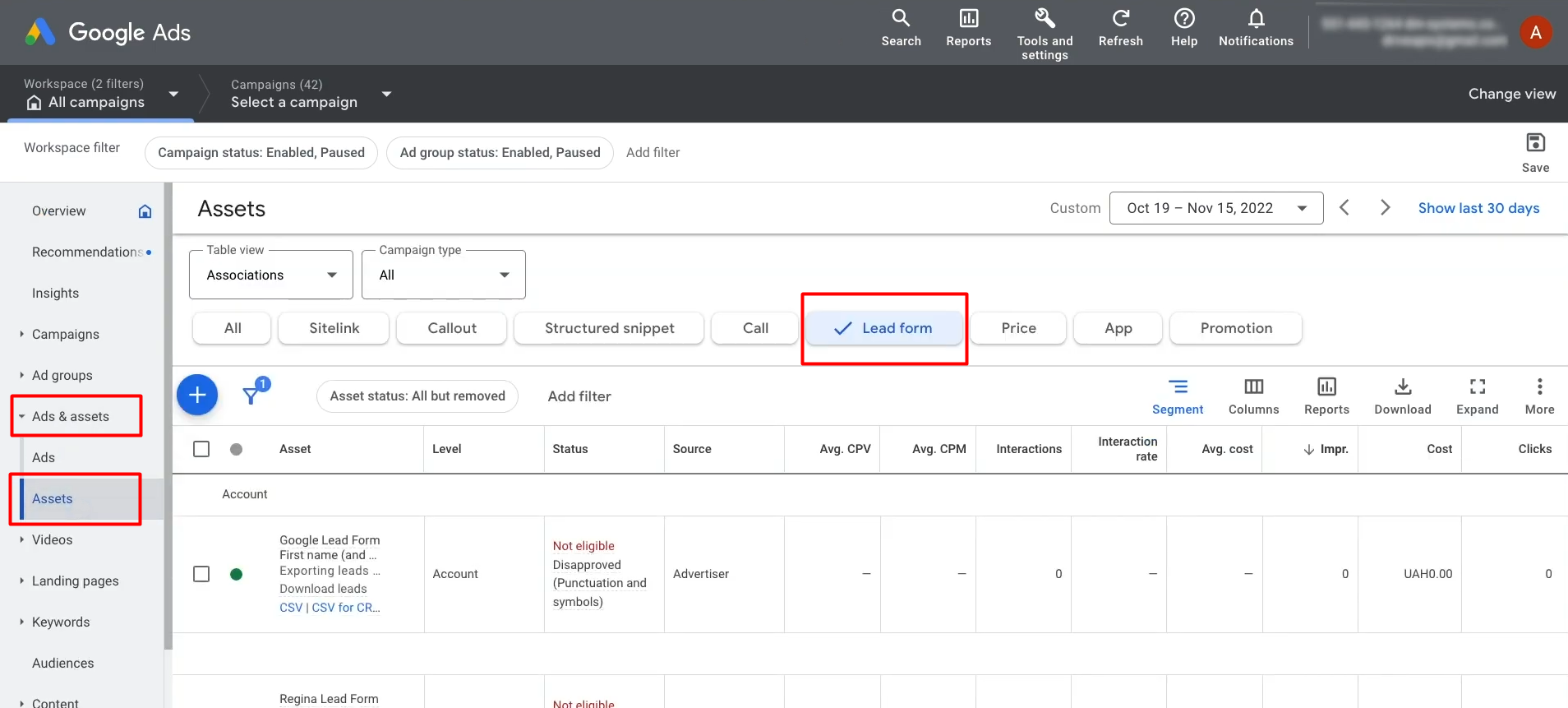Expand Landing pages in sidebar
The height and width of the screenshot is (708, 1568).
pyautogui.click(x=21, y=581)
